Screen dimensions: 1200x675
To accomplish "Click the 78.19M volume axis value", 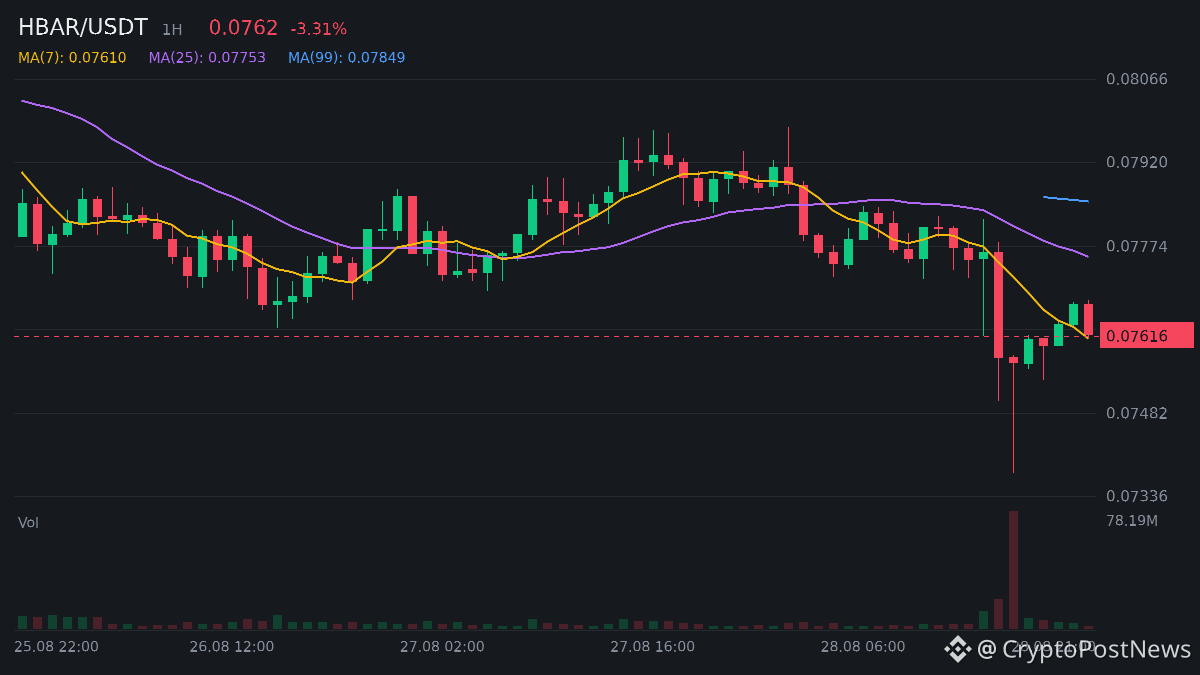I will [1132, 521].
